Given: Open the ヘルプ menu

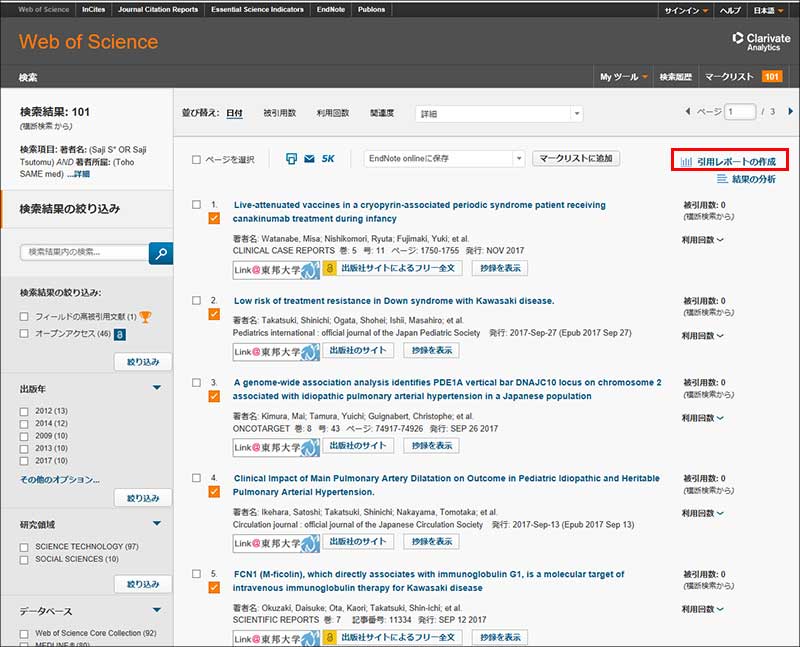Looking at the screenshot, I should [x=730, y=10].
